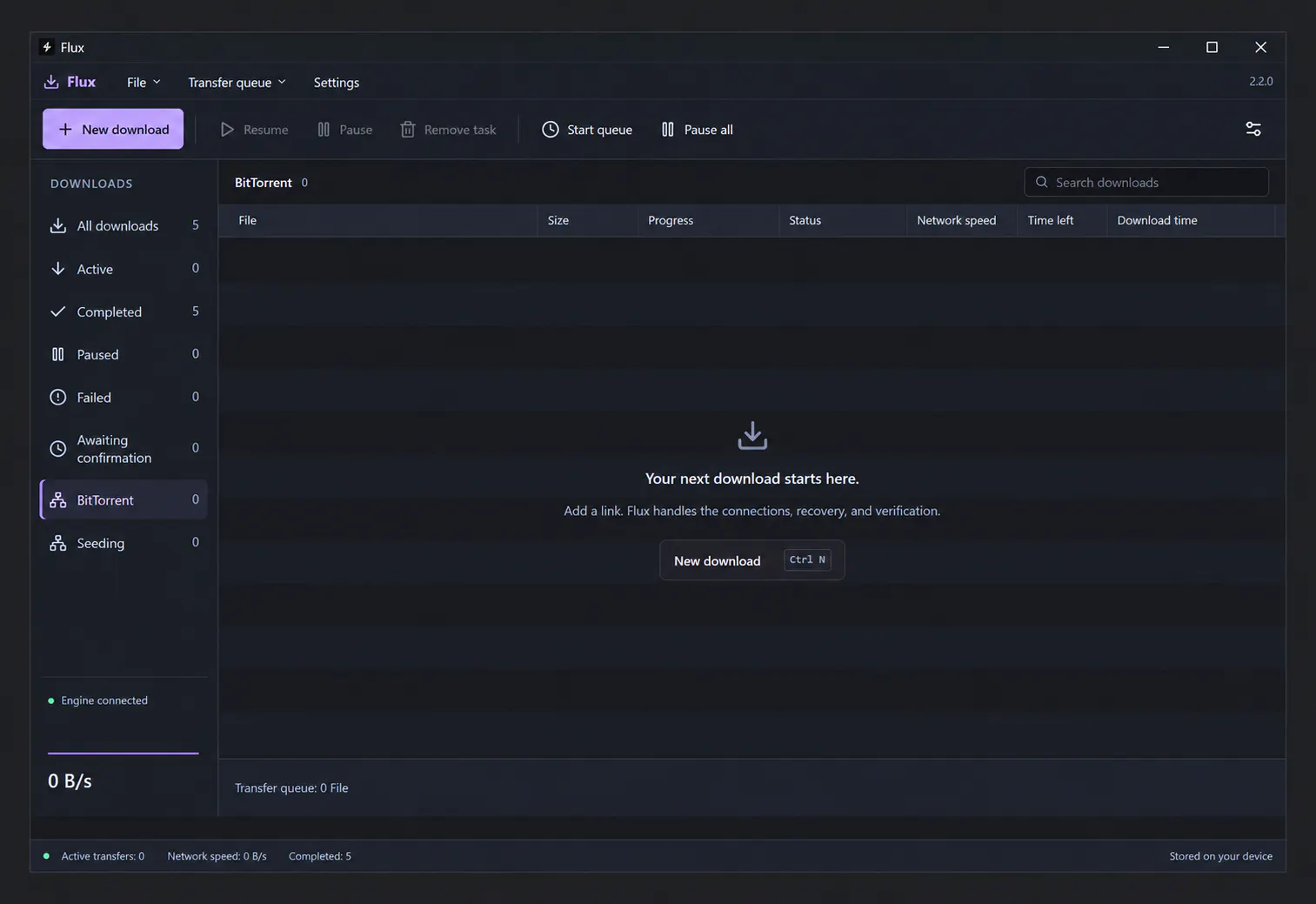This screenshot has height=904, width=1316.
Task: Maximize the Flux window
Action: pyautogui.click(x=1212, y=47)
